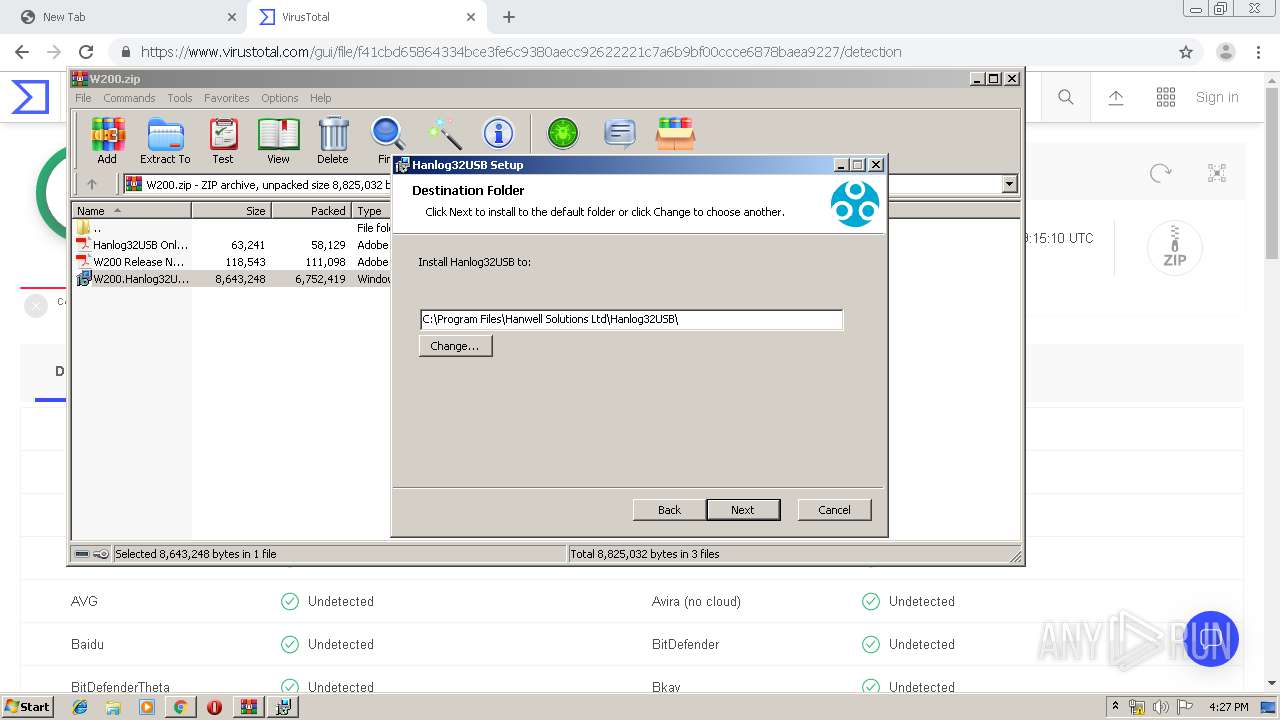Open the Commands menu
The width and height of the screenshot is (1280, 720).
[x=129, y=98]
